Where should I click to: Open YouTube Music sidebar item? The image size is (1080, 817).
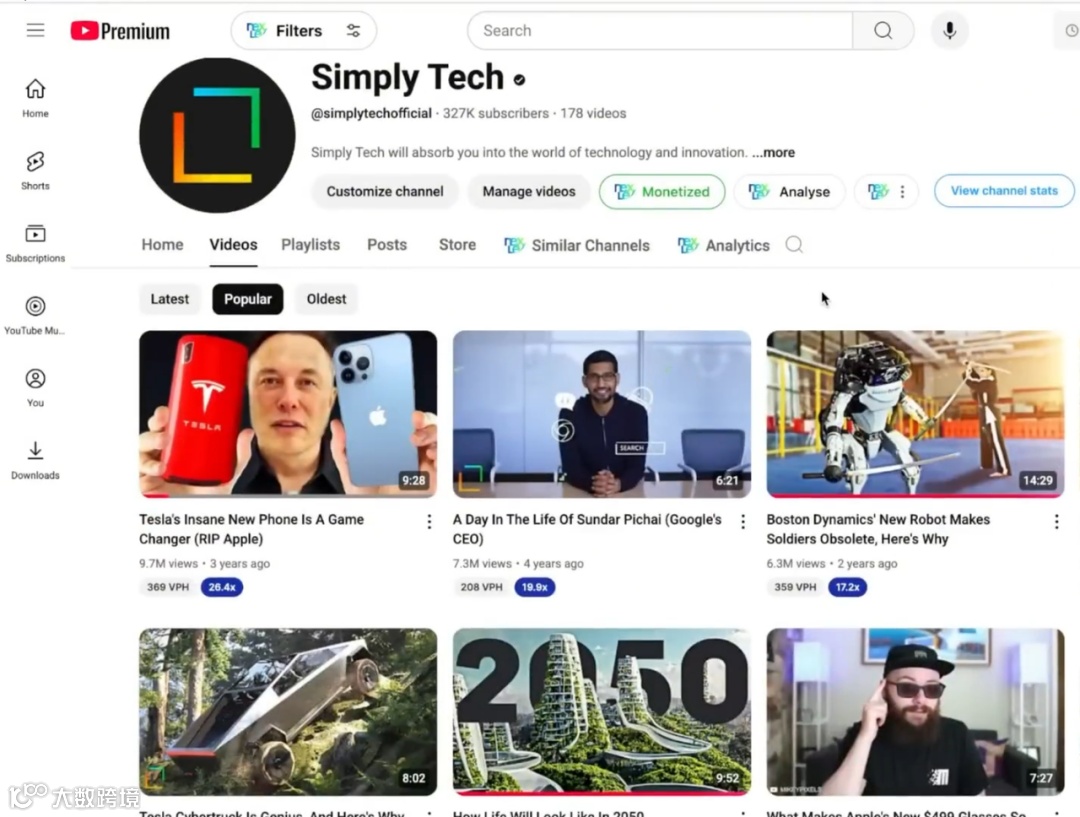click(x=35, y=316)
